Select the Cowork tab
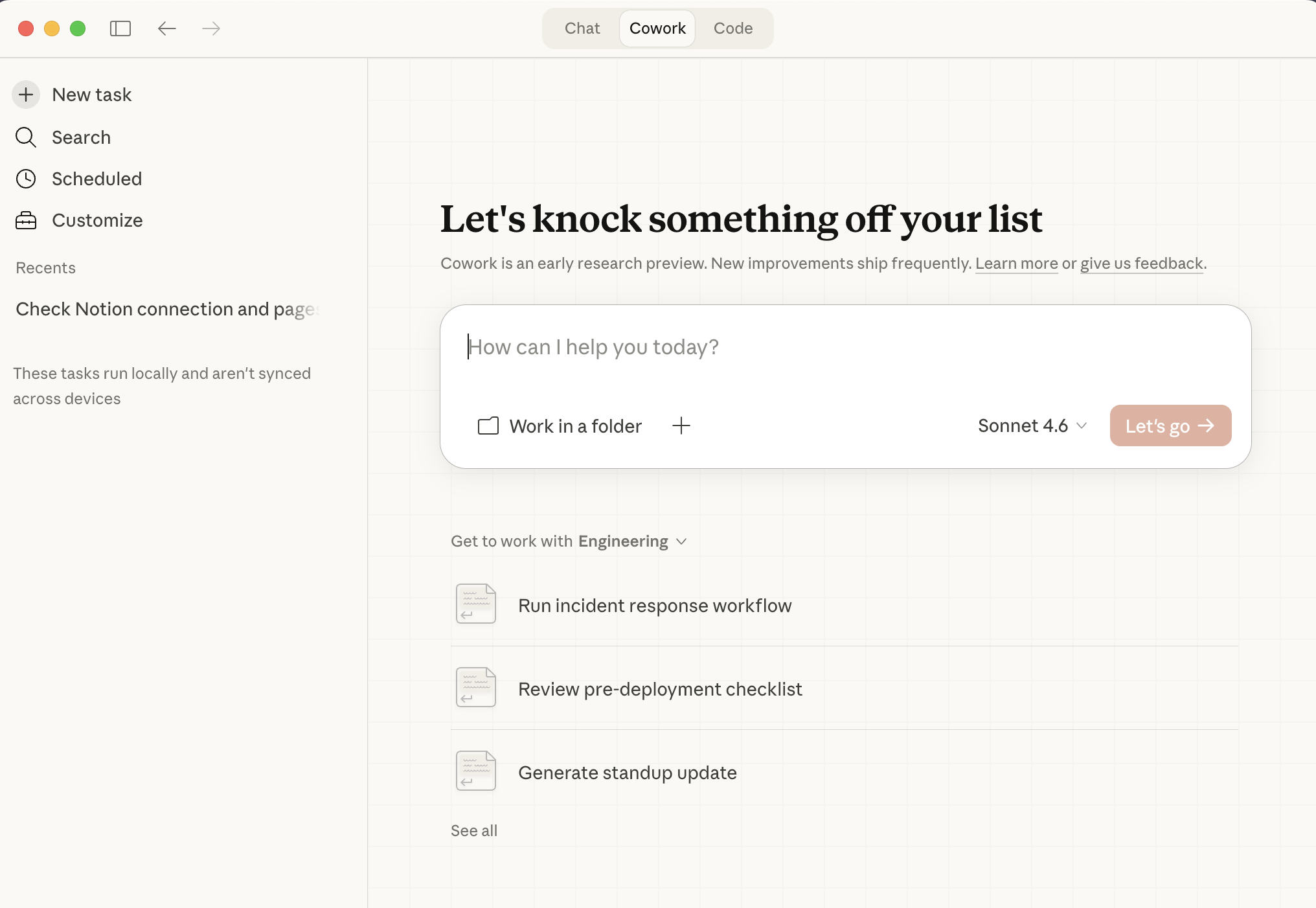 (x=657, y=28)
